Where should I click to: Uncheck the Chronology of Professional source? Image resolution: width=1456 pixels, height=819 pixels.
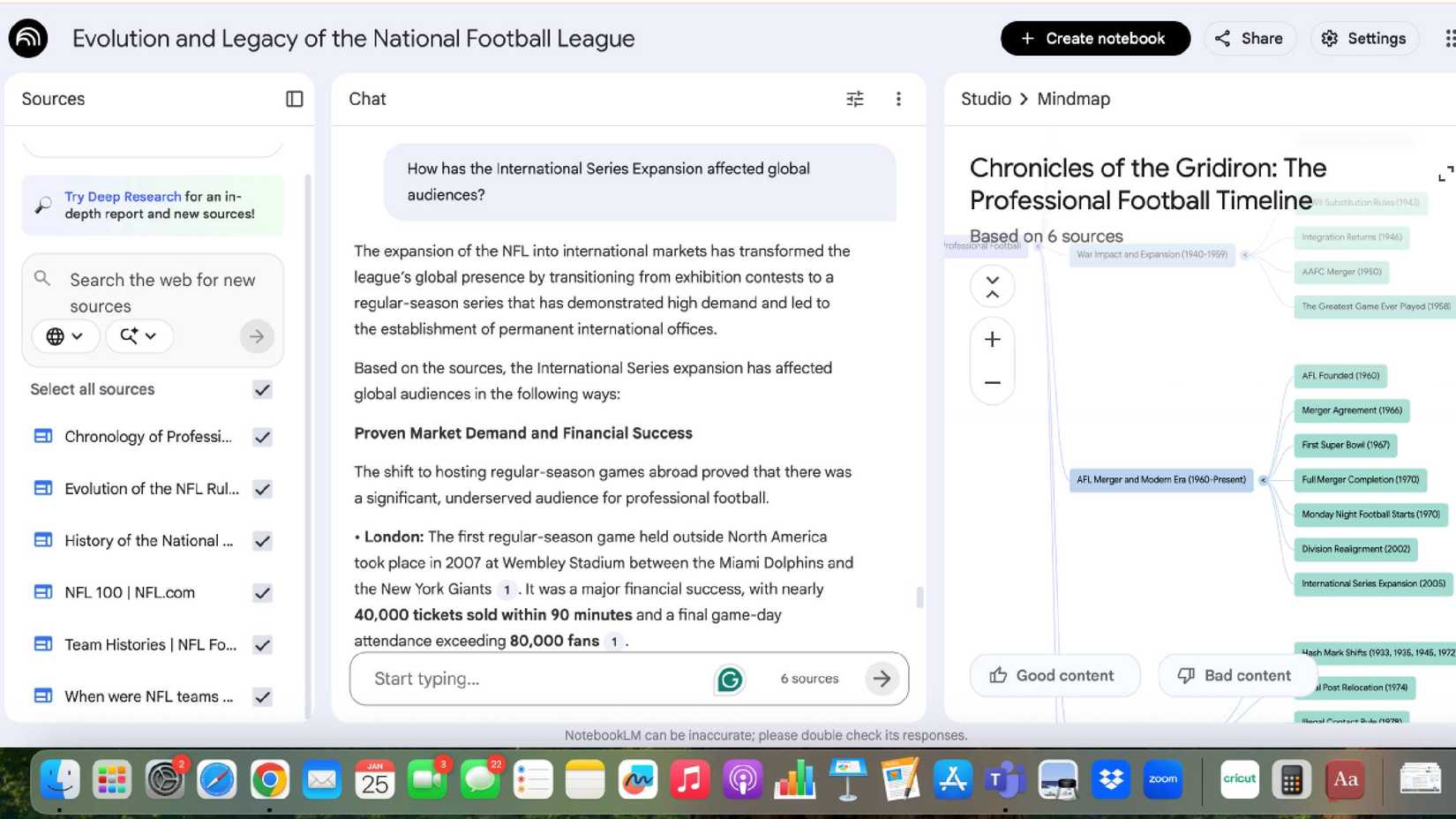point(262,436)
